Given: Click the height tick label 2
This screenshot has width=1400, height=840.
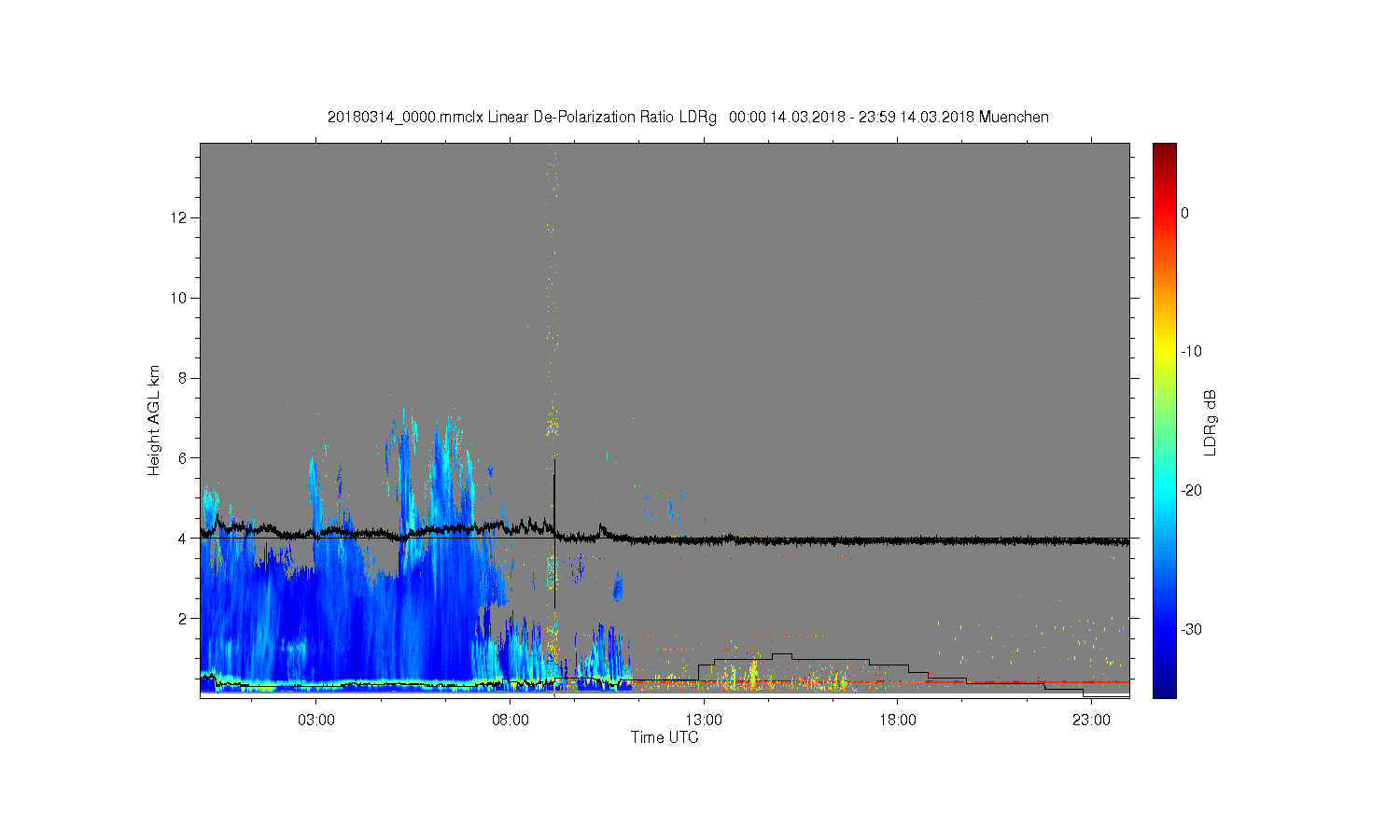Looking at the screenshot, I should (184, 619).
